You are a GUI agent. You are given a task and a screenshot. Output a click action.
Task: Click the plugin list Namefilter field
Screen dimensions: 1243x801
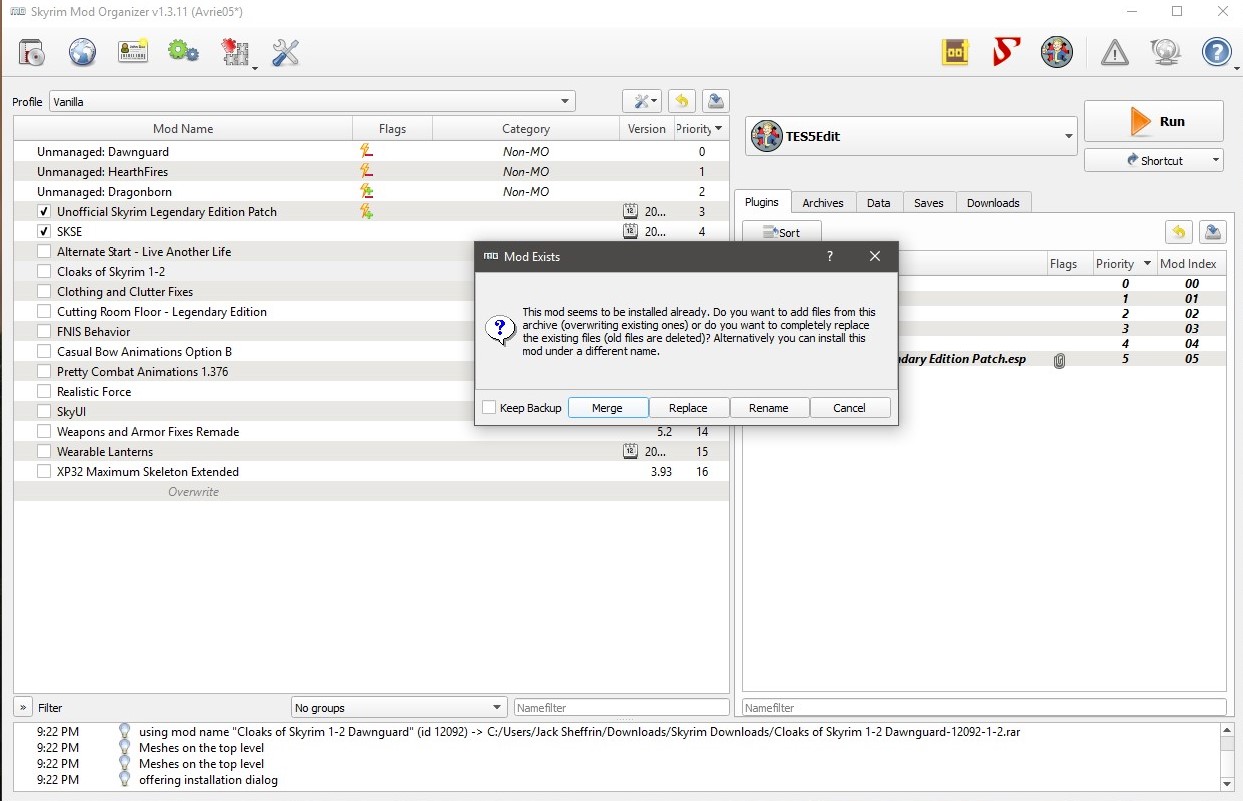tap(984, 707)
